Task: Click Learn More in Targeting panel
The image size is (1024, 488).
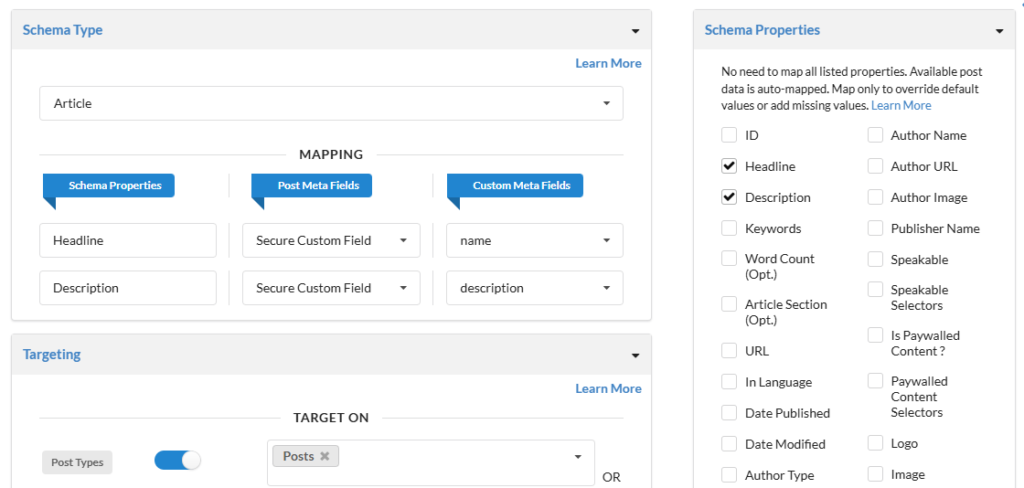Action: [608, 388]
